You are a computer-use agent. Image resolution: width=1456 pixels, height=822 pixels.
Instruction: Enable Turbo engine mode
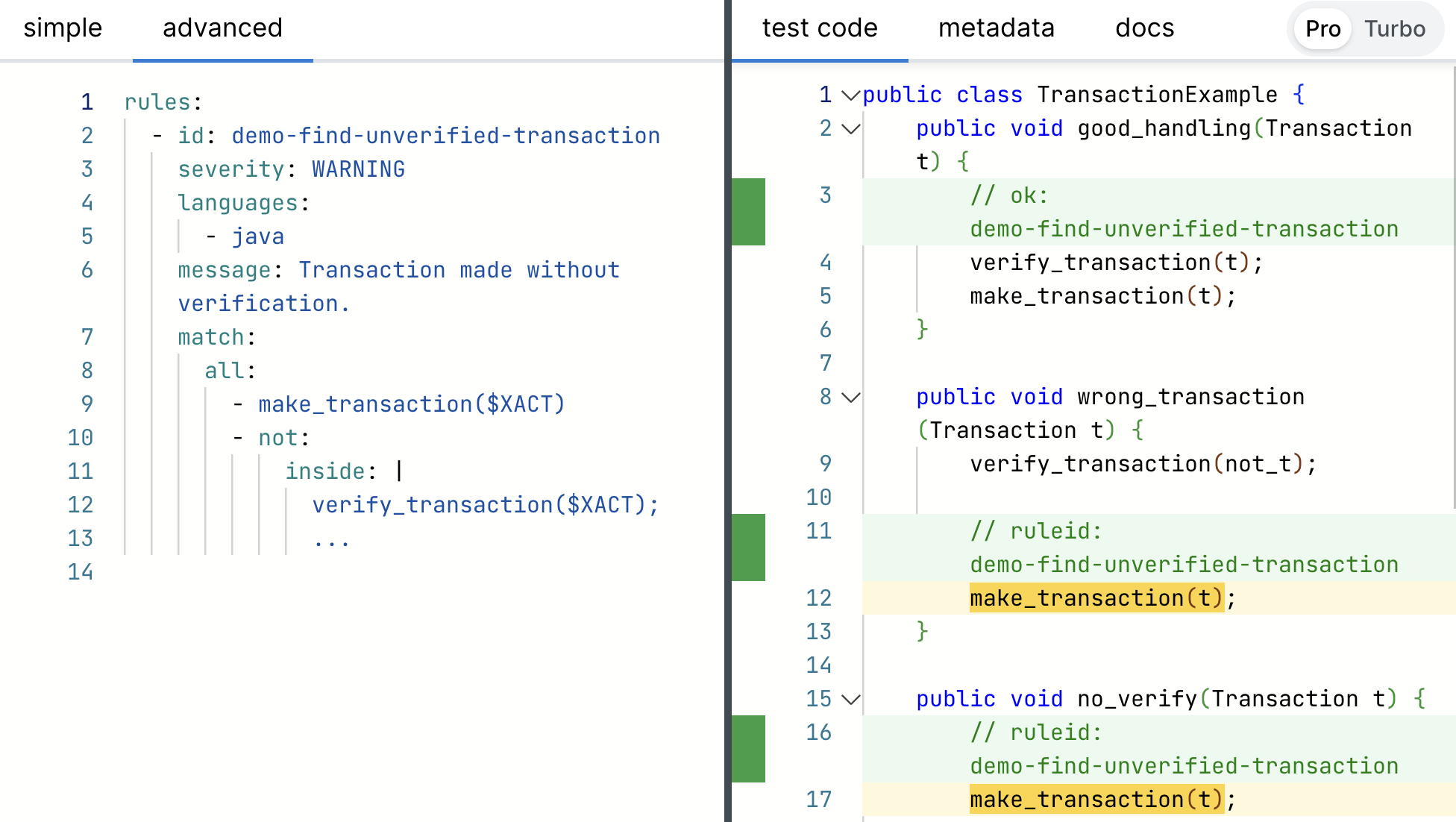pyautogui.click(x=1396, y=29)
